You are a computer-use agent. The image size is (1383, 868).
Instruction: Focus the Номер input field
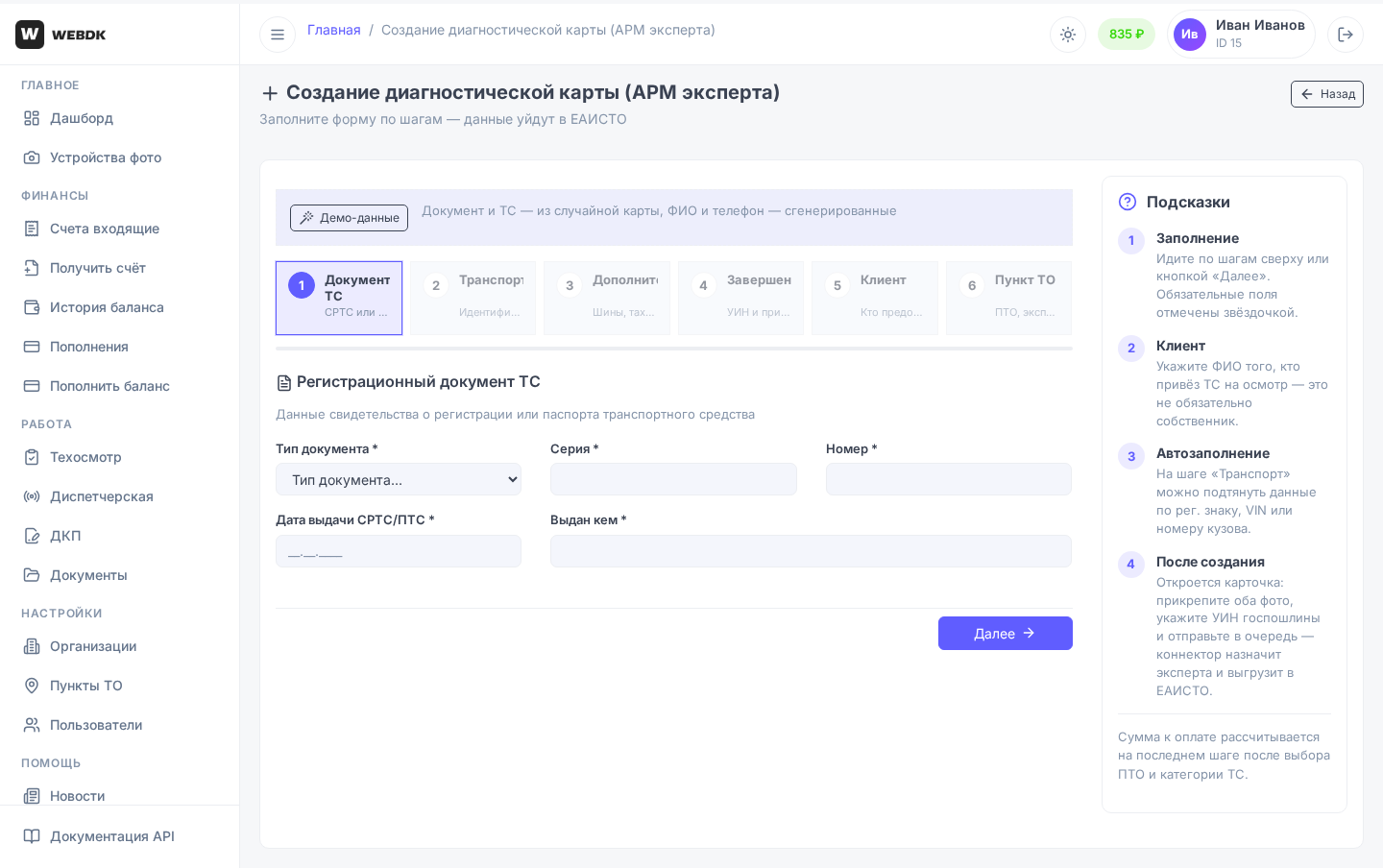(949, 480)
